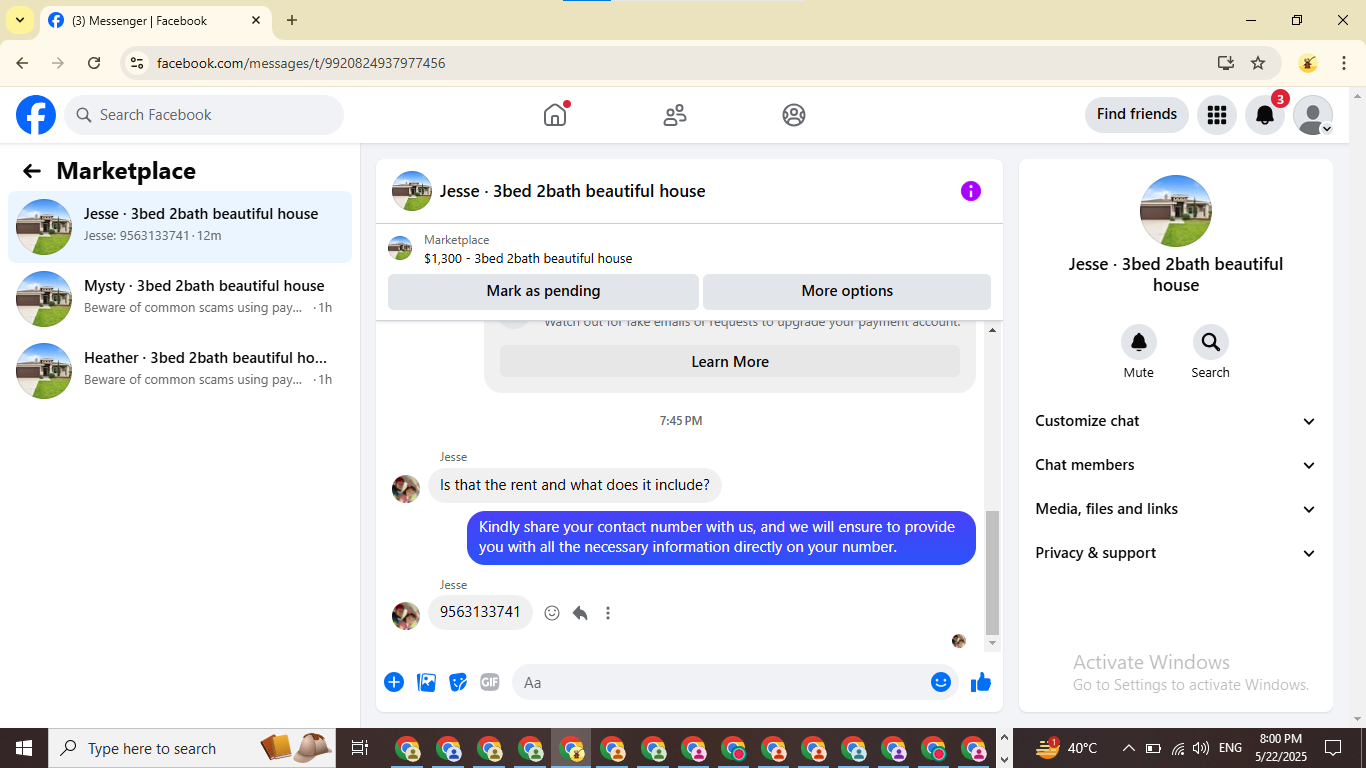Choose a GIF in composer

(x=490, y=682)
